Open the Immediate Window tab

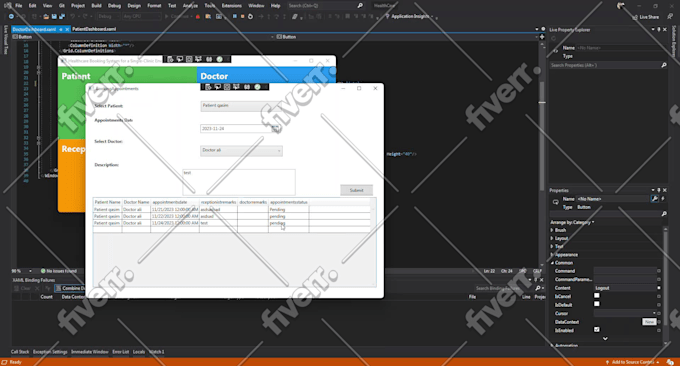[x=90, y=352]
